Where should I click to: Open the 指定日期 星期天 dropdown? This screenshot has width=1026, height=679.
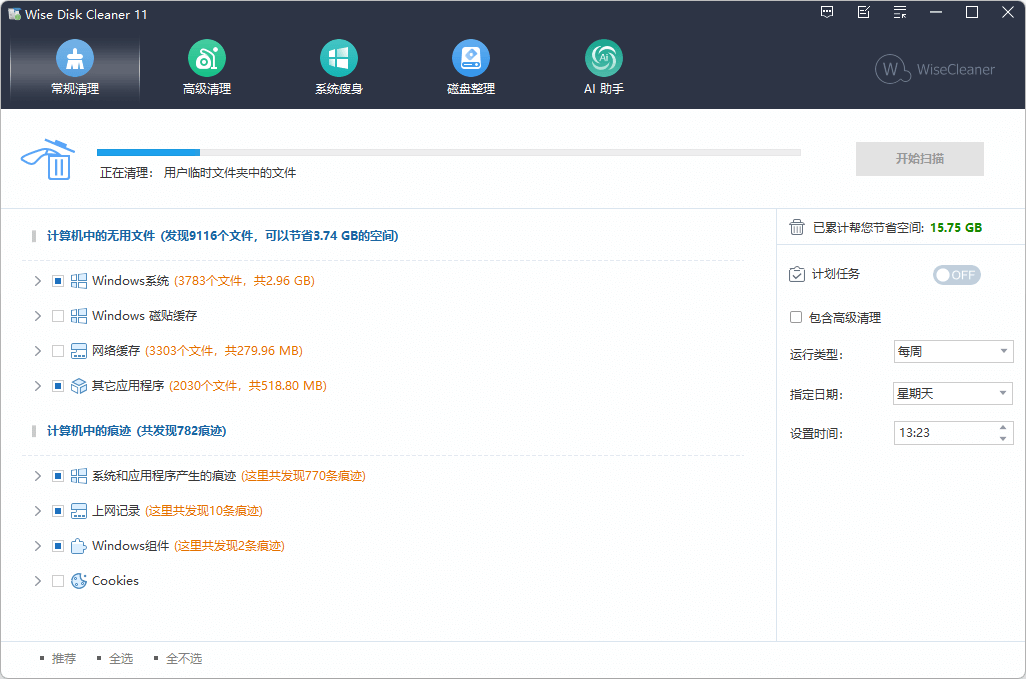click(x=953, y=393)
